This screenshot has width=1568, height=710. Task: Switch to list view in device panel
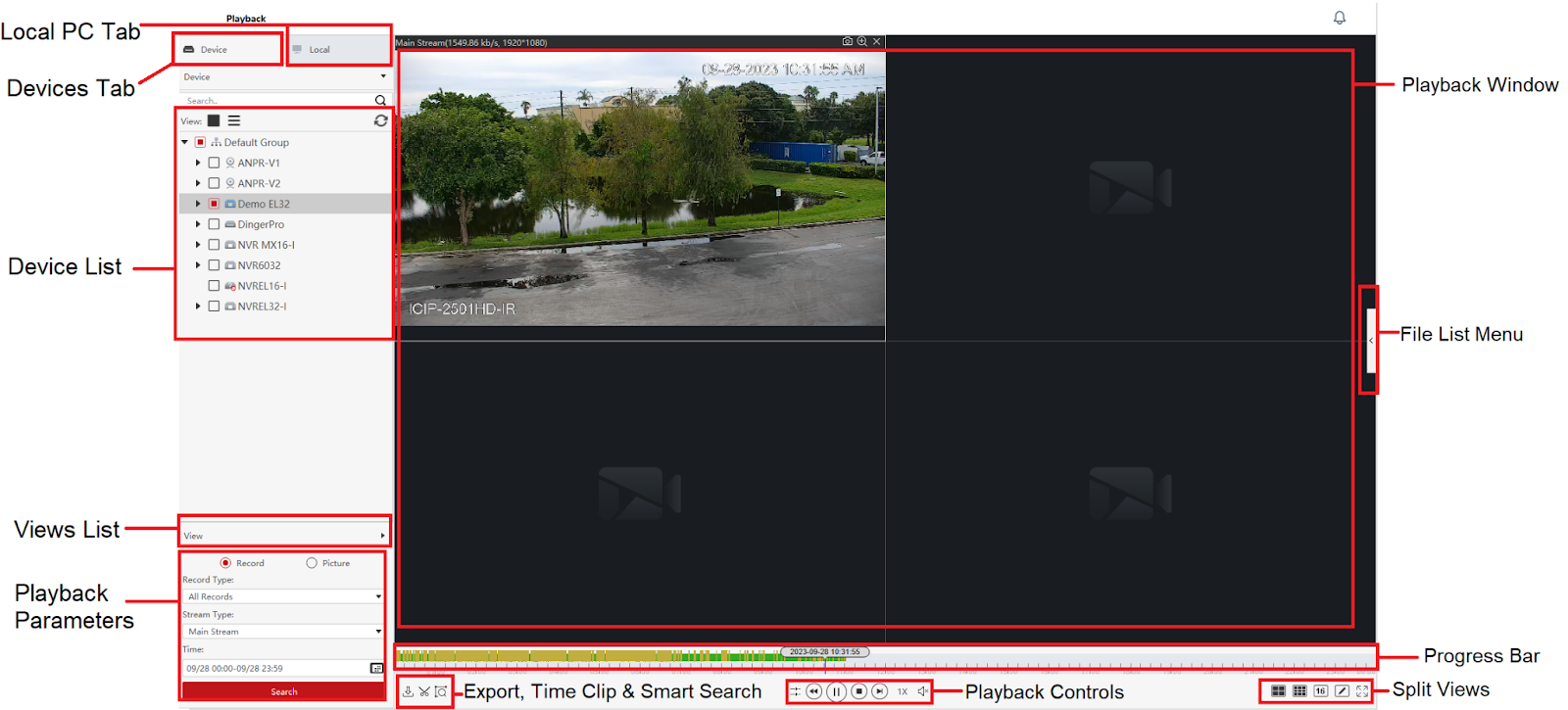234,121
